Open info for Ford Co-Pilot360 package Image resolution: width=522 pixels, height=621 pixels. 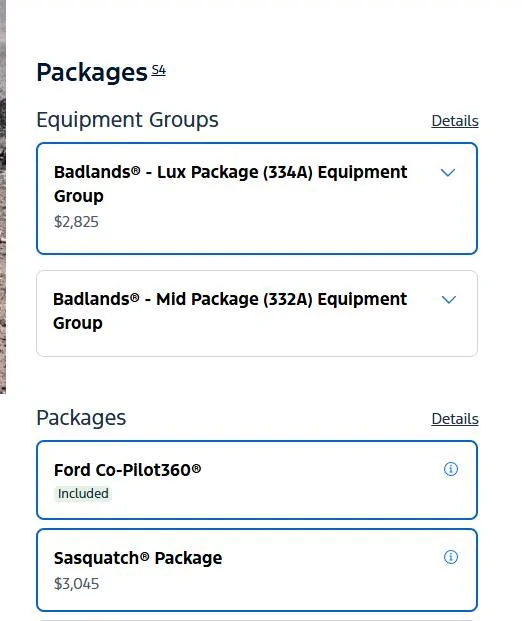click(x=450, y=469)
